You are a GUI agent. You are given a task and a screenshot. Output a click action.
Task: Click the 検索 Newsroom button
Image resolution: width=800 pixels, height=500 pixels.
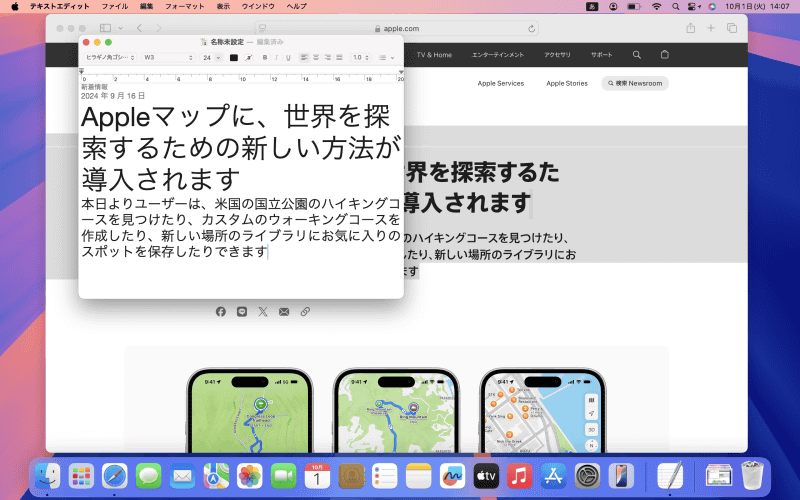pos(635,83)
